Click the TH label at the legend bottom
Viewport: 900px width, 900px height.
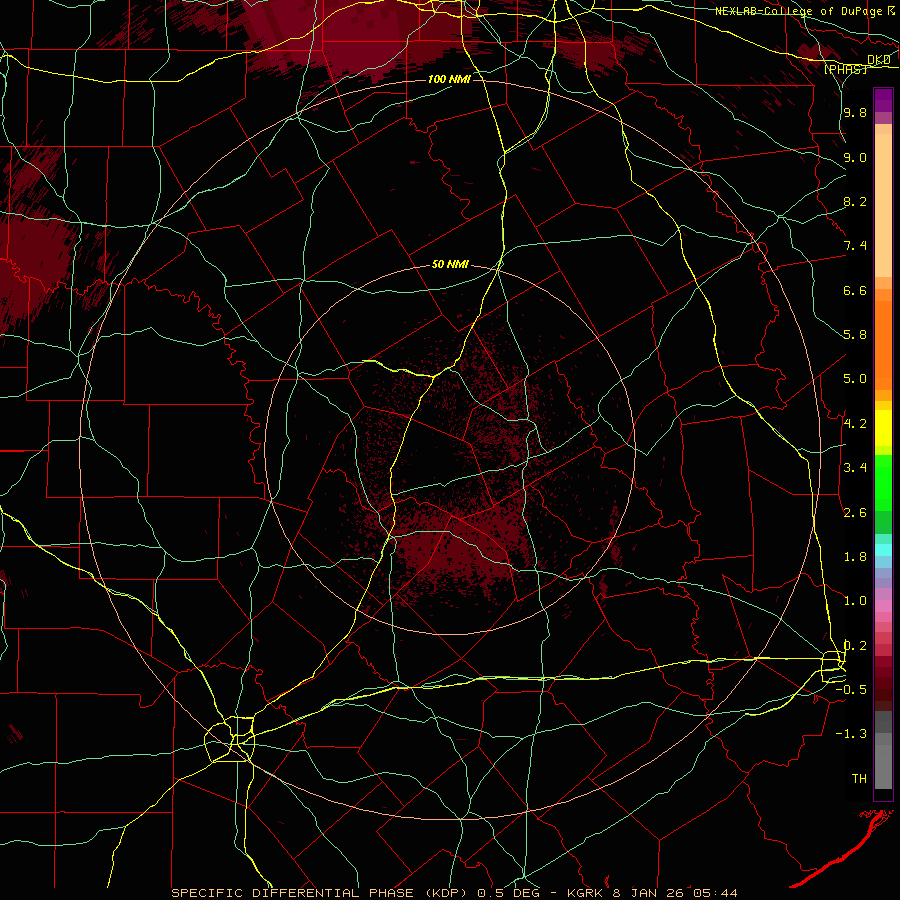(x=859, y=779)
